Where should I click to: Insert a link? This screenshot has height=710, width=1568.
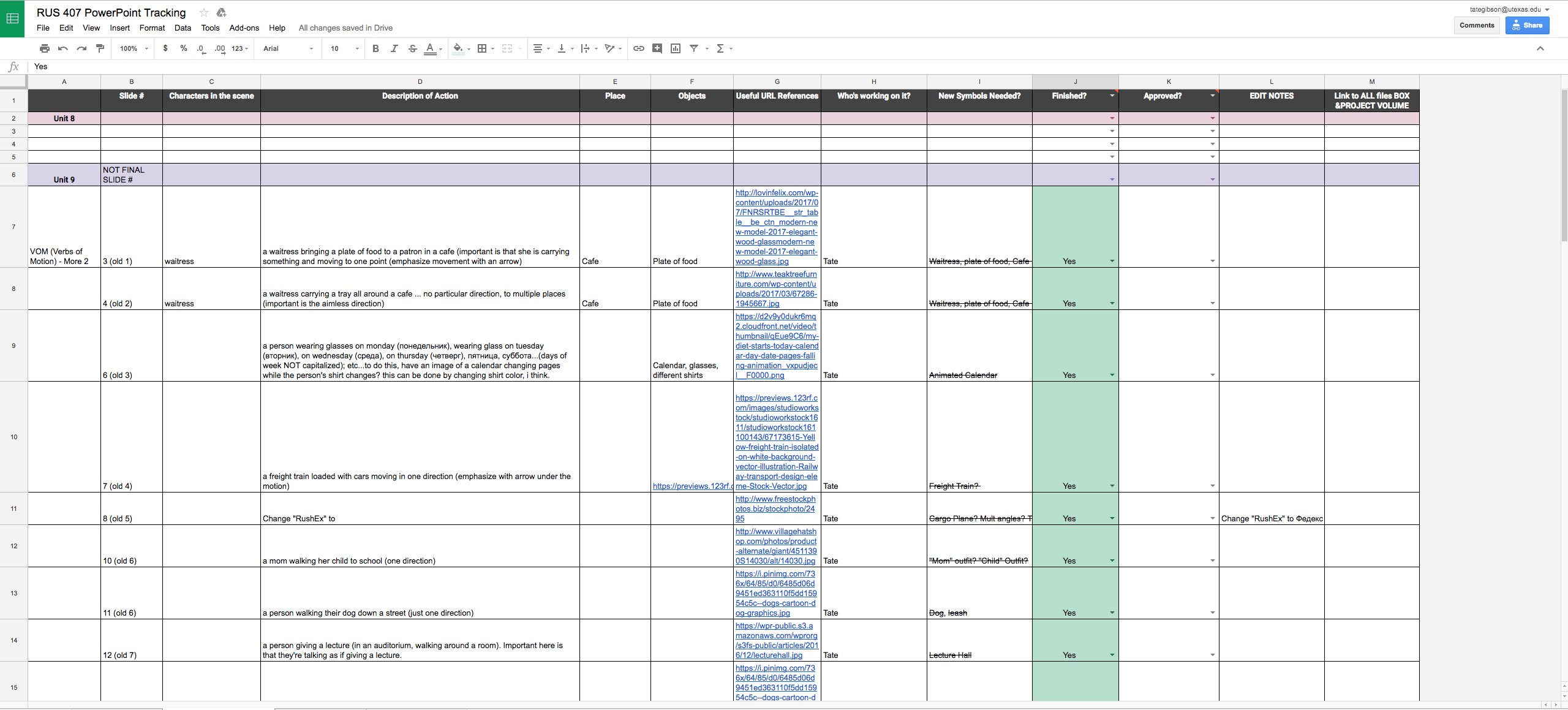tap(639, 48)
